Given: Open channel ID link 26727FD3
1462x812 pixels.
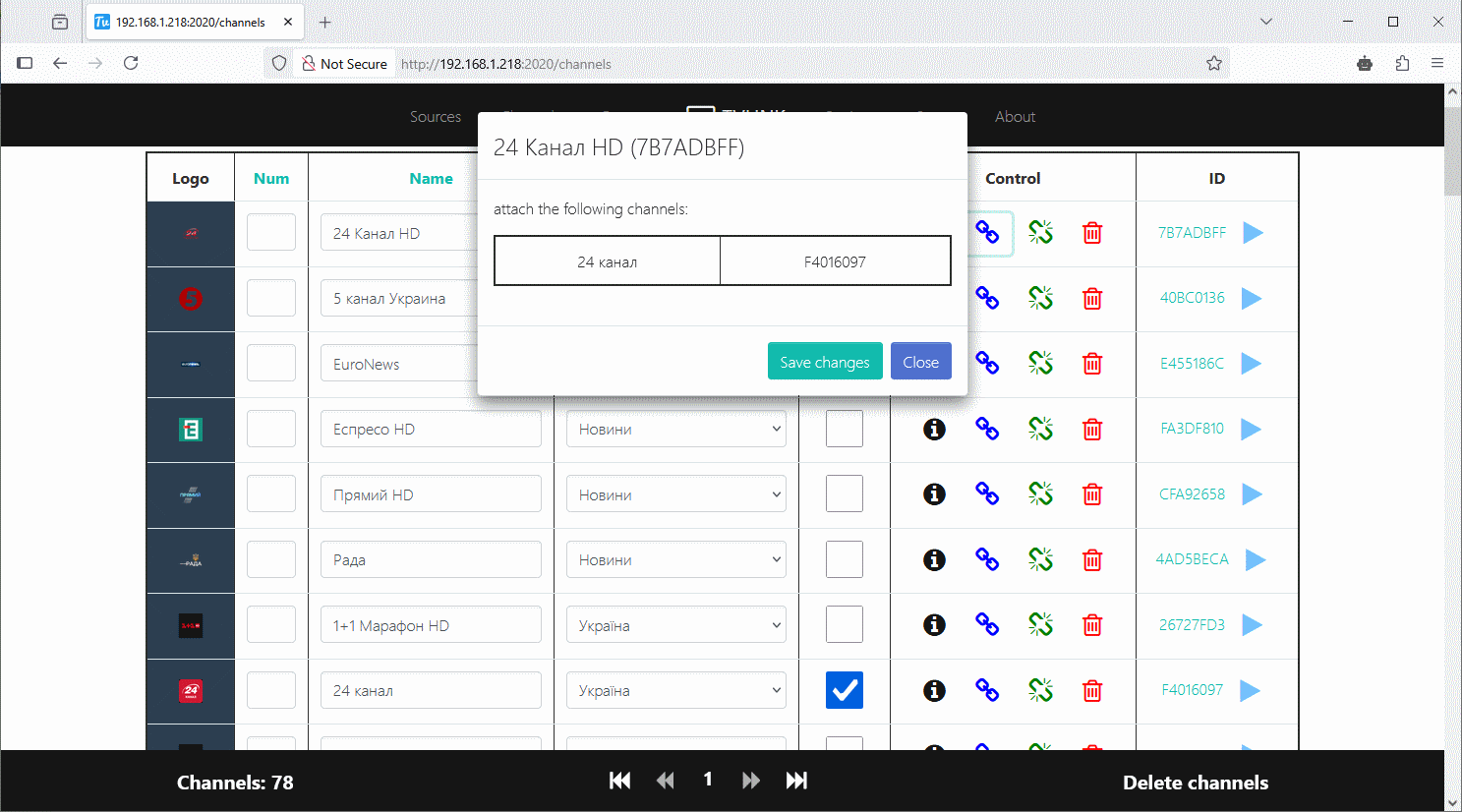Looking at the screenshot, I should [x=1192, y=625].
